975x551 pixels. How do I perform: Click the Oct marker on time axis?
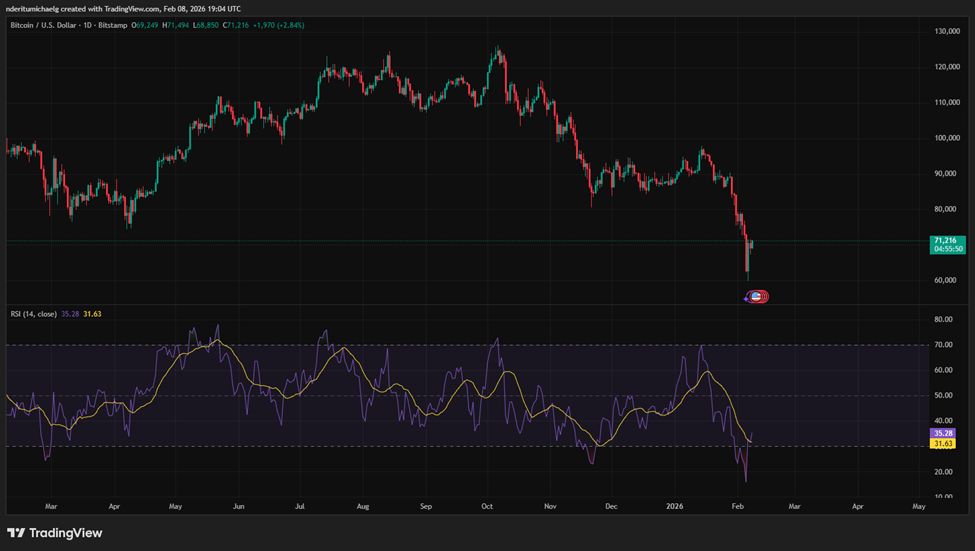coord(486,507)
